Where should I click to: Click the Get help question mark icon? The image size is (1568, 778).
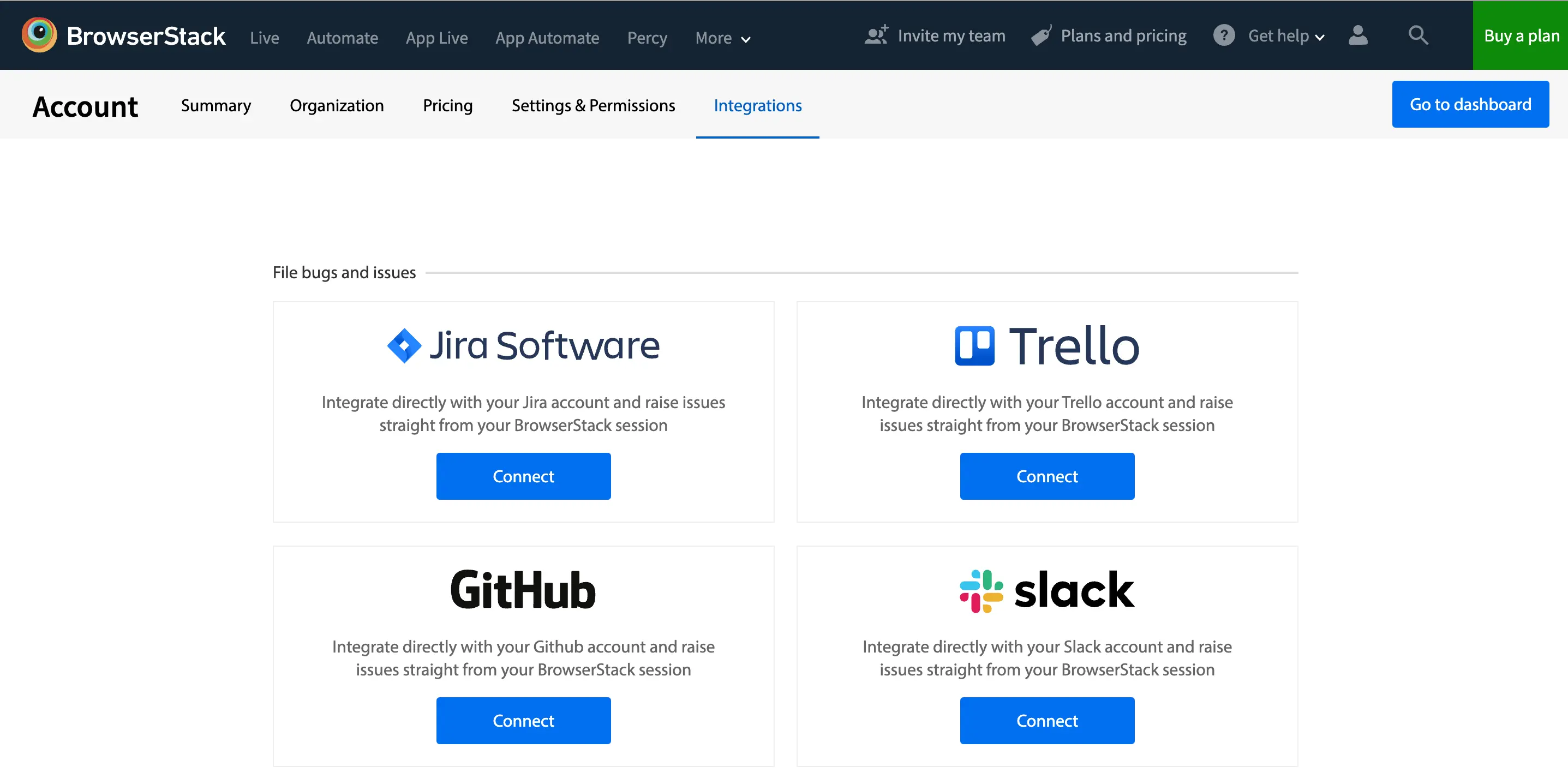click(1224, 35)
